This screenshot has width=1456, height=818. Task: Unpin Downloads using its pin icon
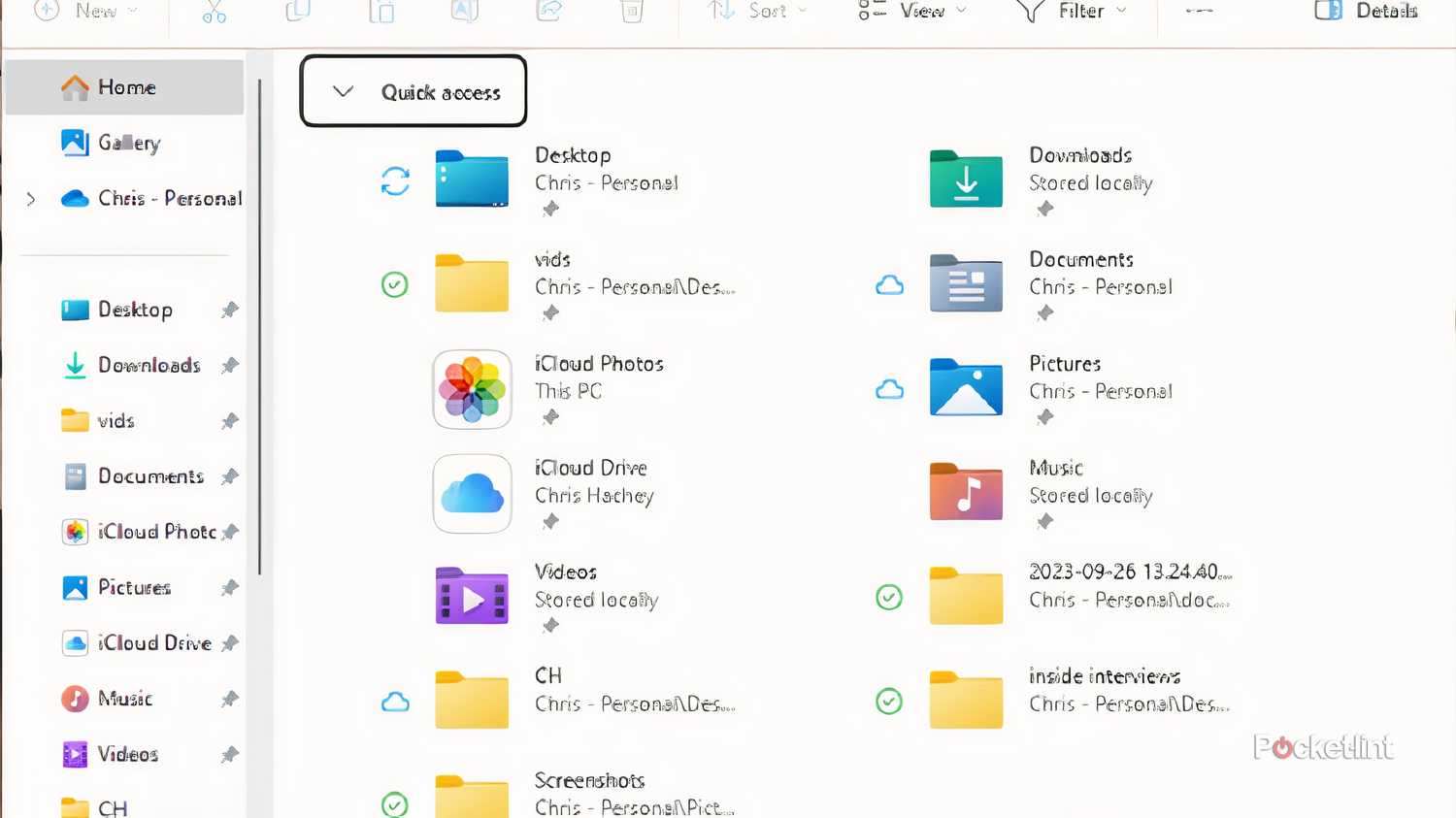pyautogui.click(x=230, y=365)
